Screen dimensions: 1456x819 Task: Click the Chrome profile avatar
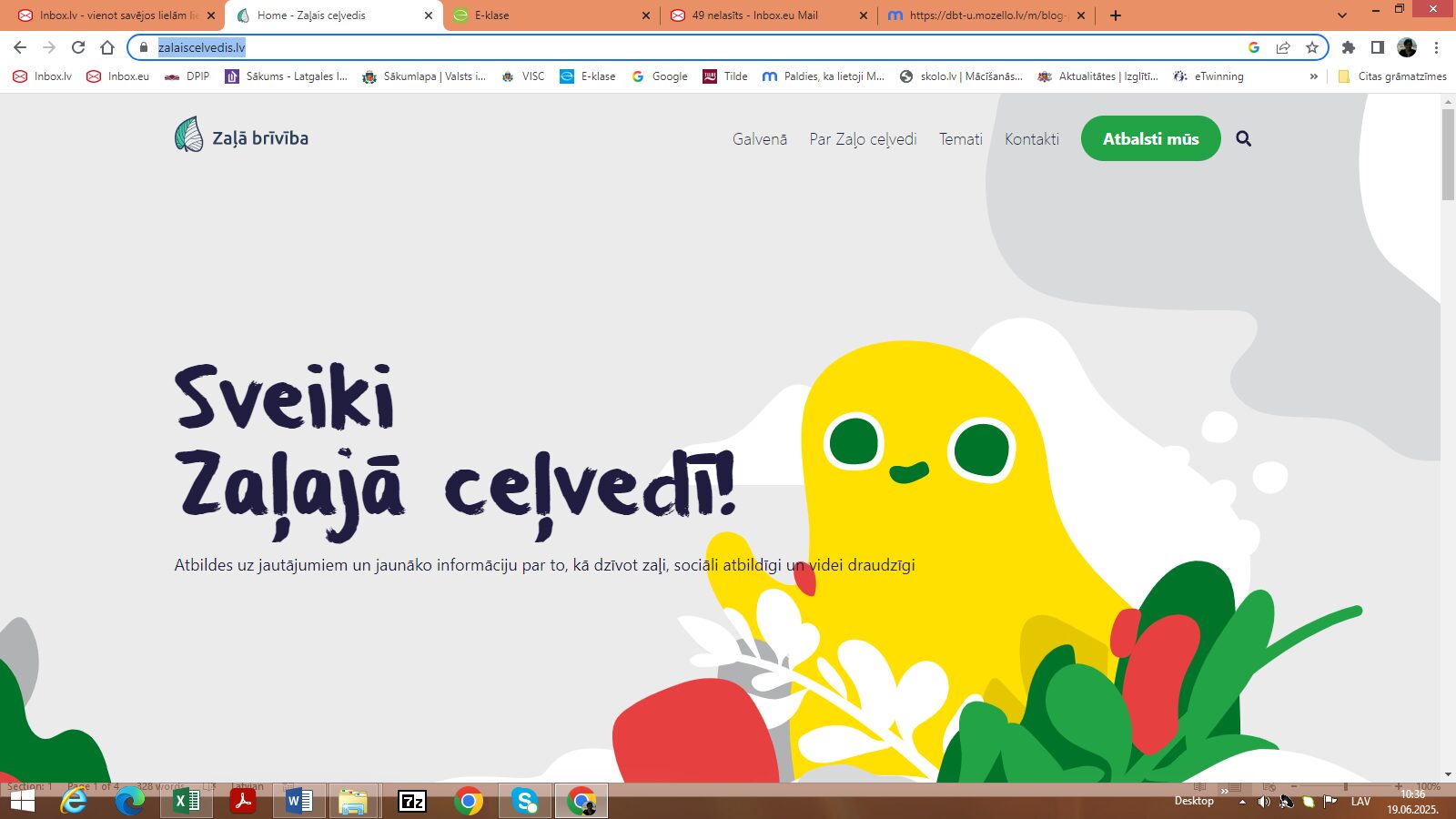[1407, 47]
